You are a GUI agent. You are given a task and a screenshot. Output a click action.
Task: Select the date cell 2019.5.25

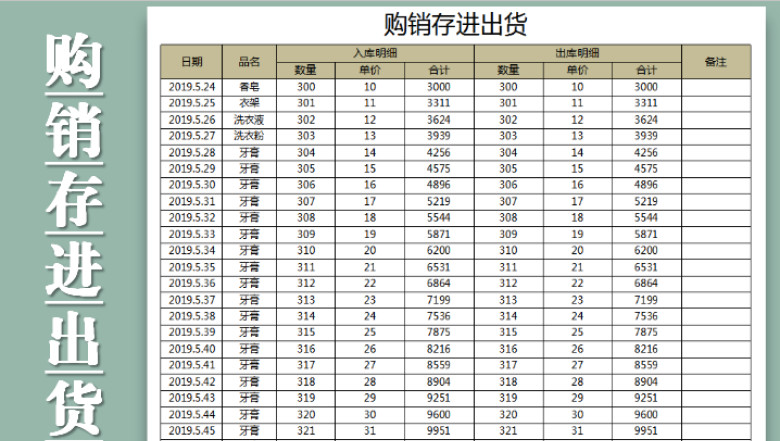coord(192,103)
